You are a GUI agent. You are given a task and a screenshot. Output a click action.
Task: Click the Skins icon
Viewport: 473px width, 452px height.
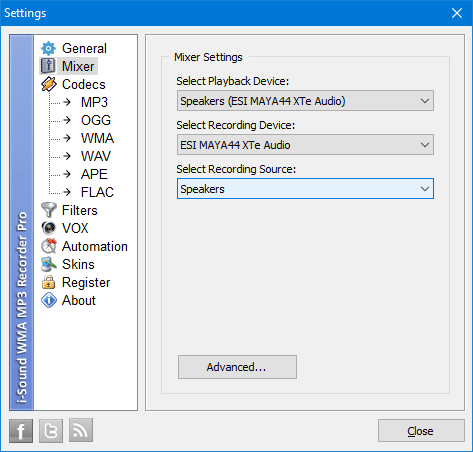tap(49, 264)
